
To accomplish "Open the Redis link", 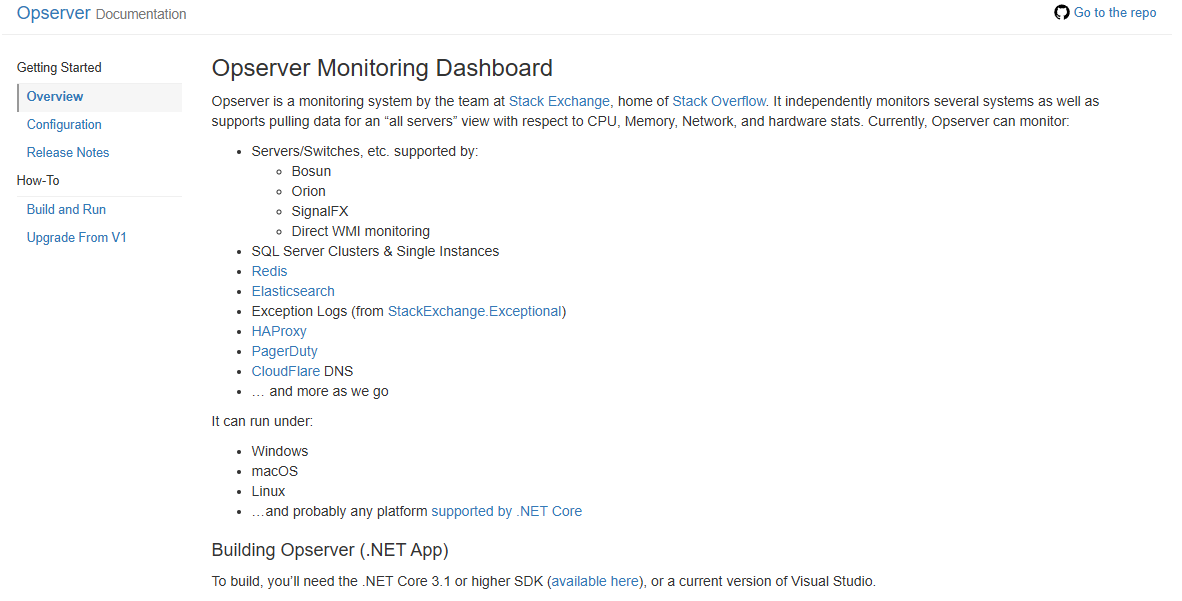I will (x=269, y=271).
